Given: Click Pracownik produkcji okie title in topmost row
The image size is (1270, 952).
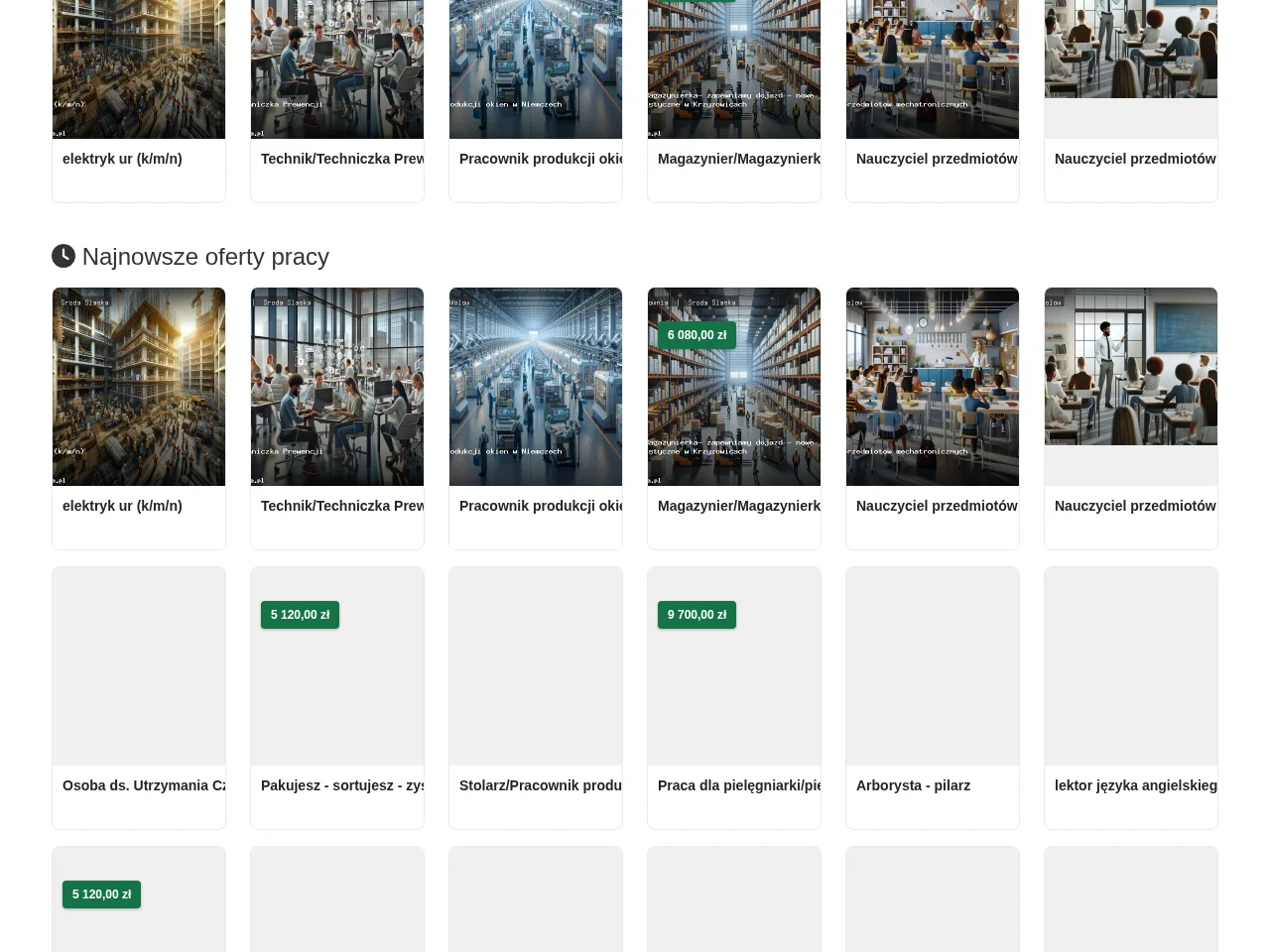Looking at the screenshot, I should (x=541, y=159).
